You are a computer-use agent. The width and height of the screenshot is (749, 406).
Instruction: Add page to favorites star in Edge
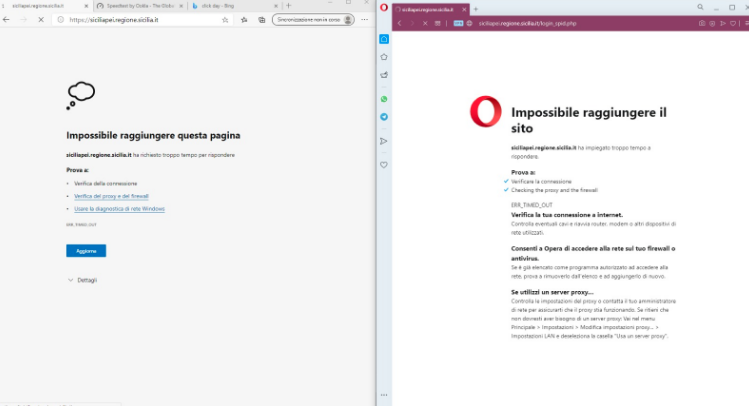click(225, 20)
